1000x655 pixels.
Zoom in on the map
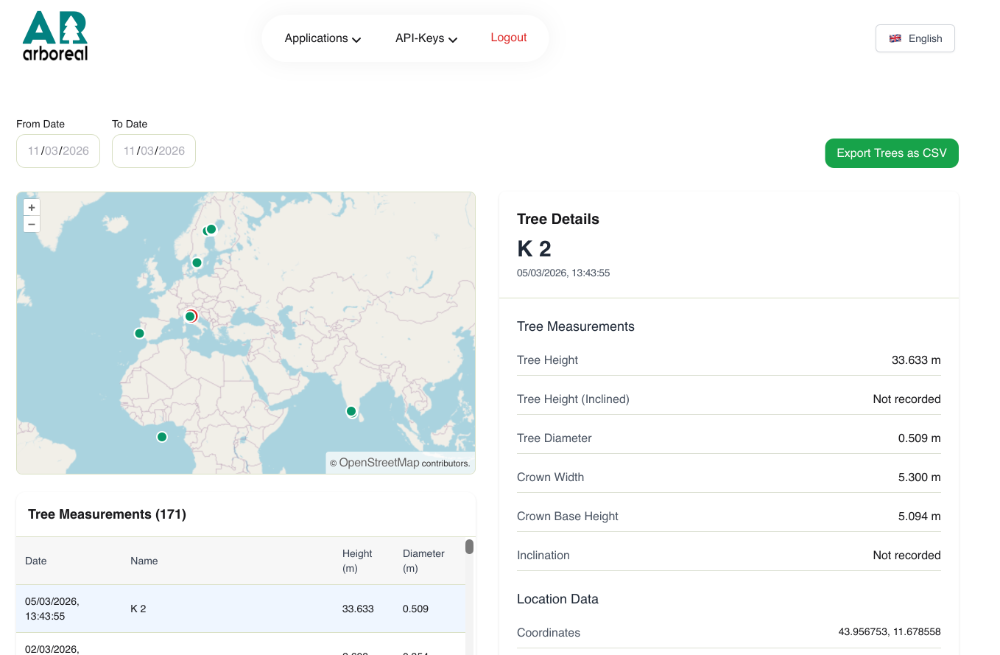32,208
